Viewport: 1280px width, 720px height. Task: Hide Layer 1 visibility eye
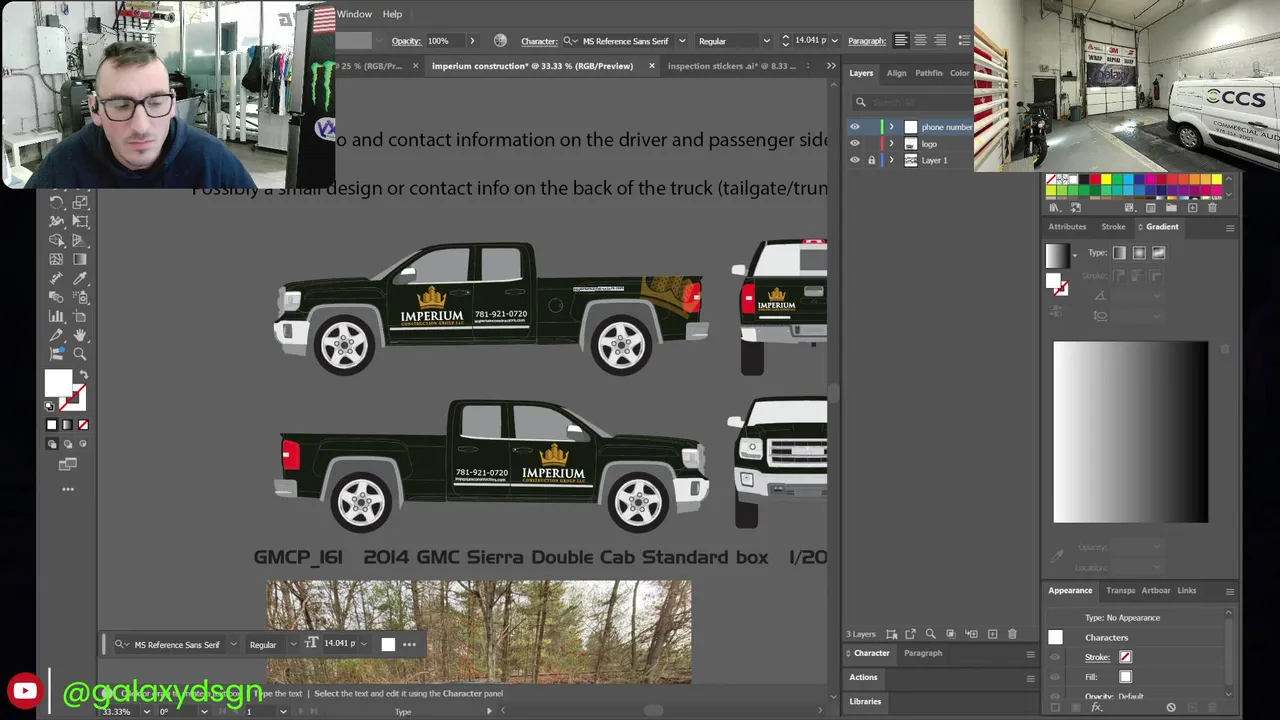854,160
